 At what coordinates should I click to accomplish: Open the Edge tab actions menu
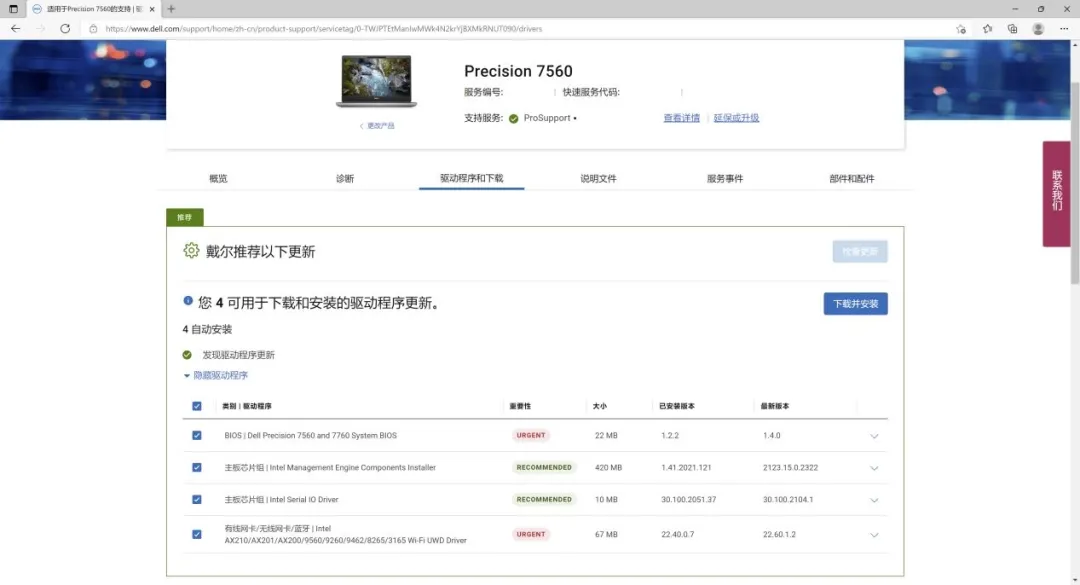tap(13, 9)
